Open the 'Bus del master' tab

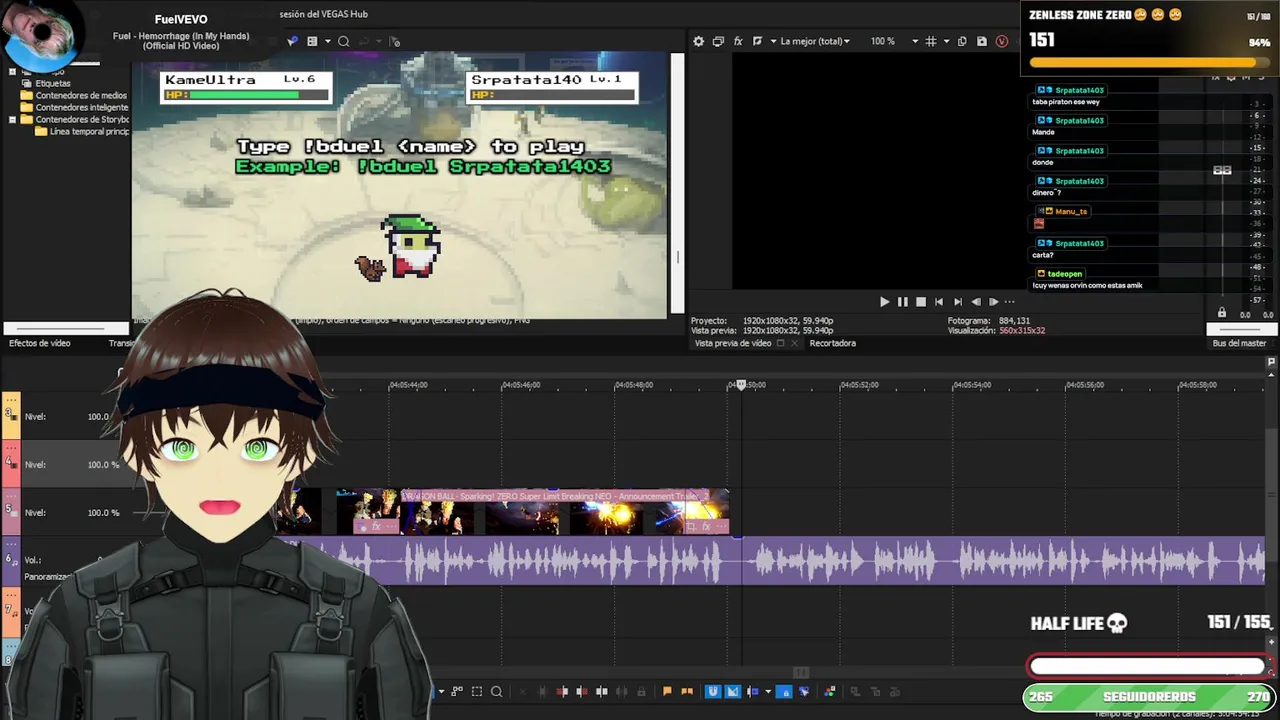(1239, 343)
